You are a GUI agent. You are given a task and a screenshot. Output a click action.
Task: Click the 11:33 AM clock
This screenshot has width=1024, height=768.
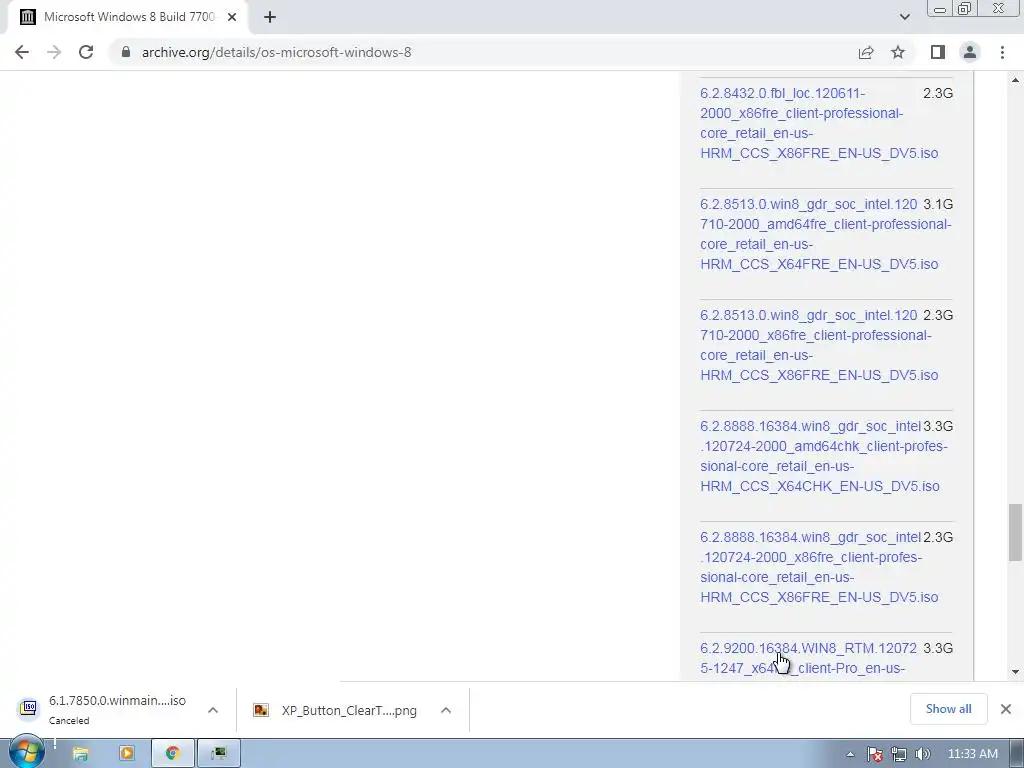[972, 754]
